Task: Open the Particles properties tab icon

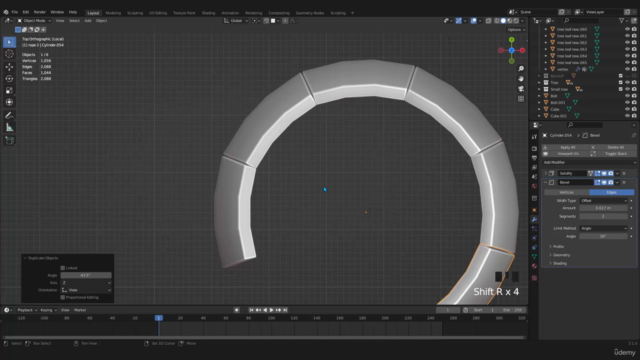Action: (534, 229)
